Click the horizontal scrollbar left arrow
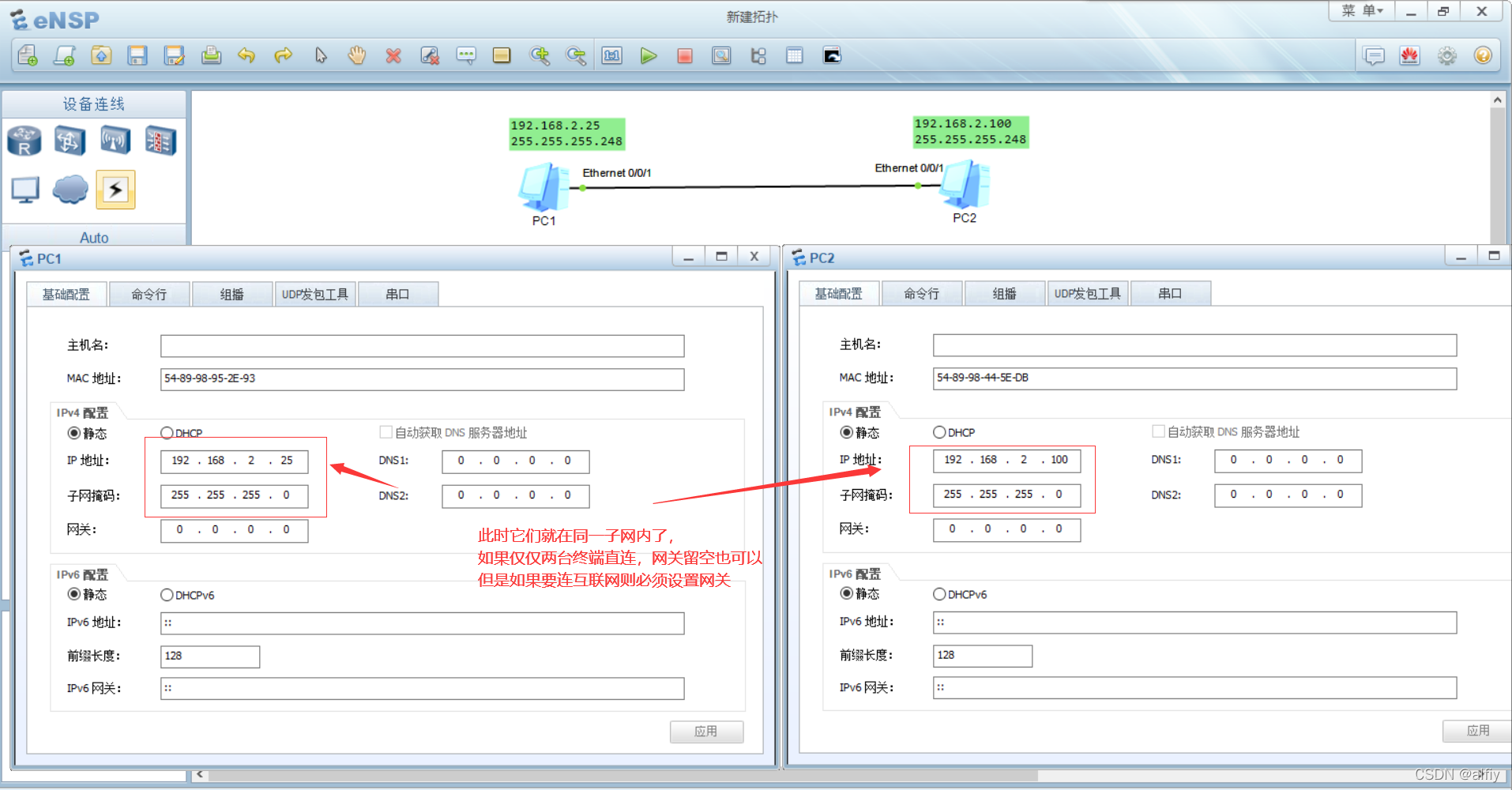 (x=200, y=775)
